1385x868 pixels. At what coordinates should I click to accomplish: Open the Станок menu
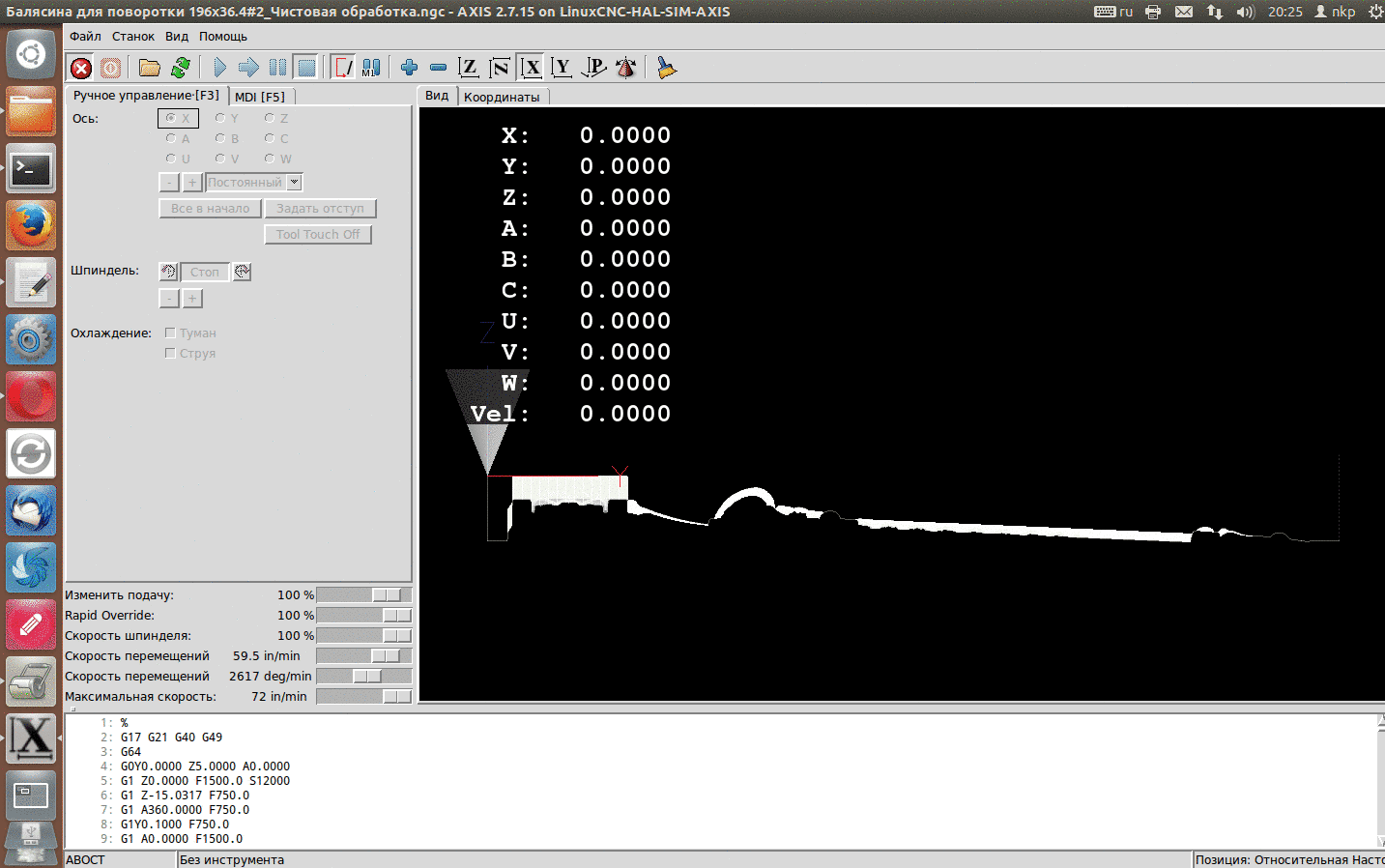pos(133,36)
